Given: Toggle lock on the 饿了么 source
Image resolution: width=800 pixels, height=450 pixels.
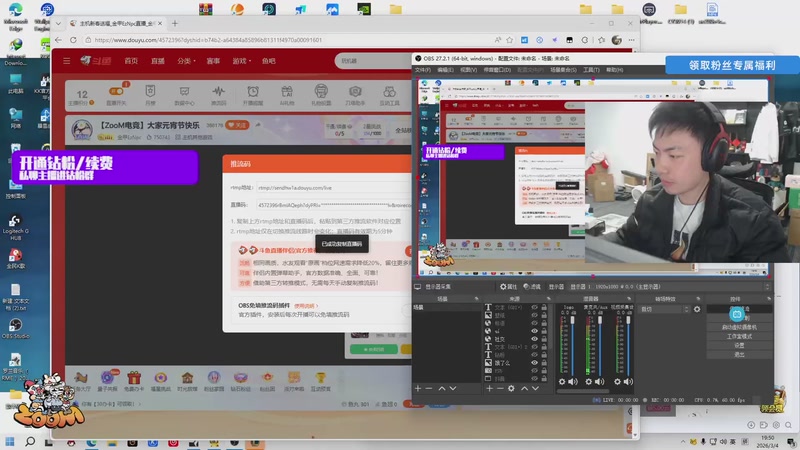Looking at the screenshot, I should pyautogui.click(x=544, y=362).
